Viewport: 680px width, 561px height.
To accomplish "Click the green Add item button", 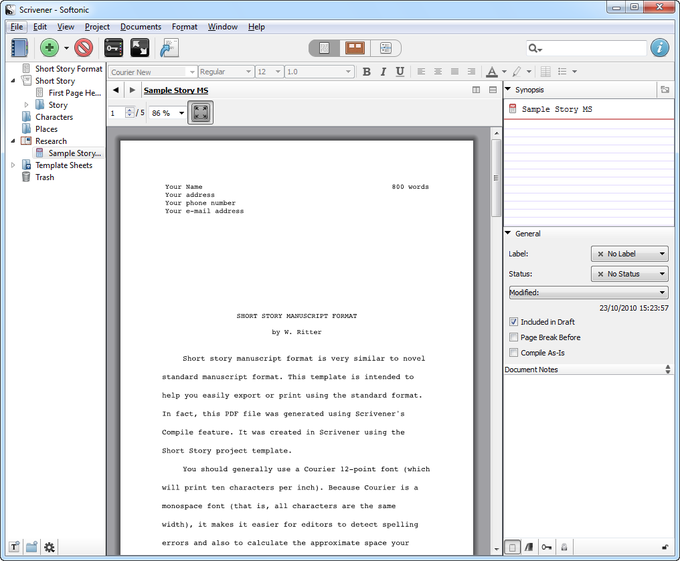I will [x=49, y=48].
